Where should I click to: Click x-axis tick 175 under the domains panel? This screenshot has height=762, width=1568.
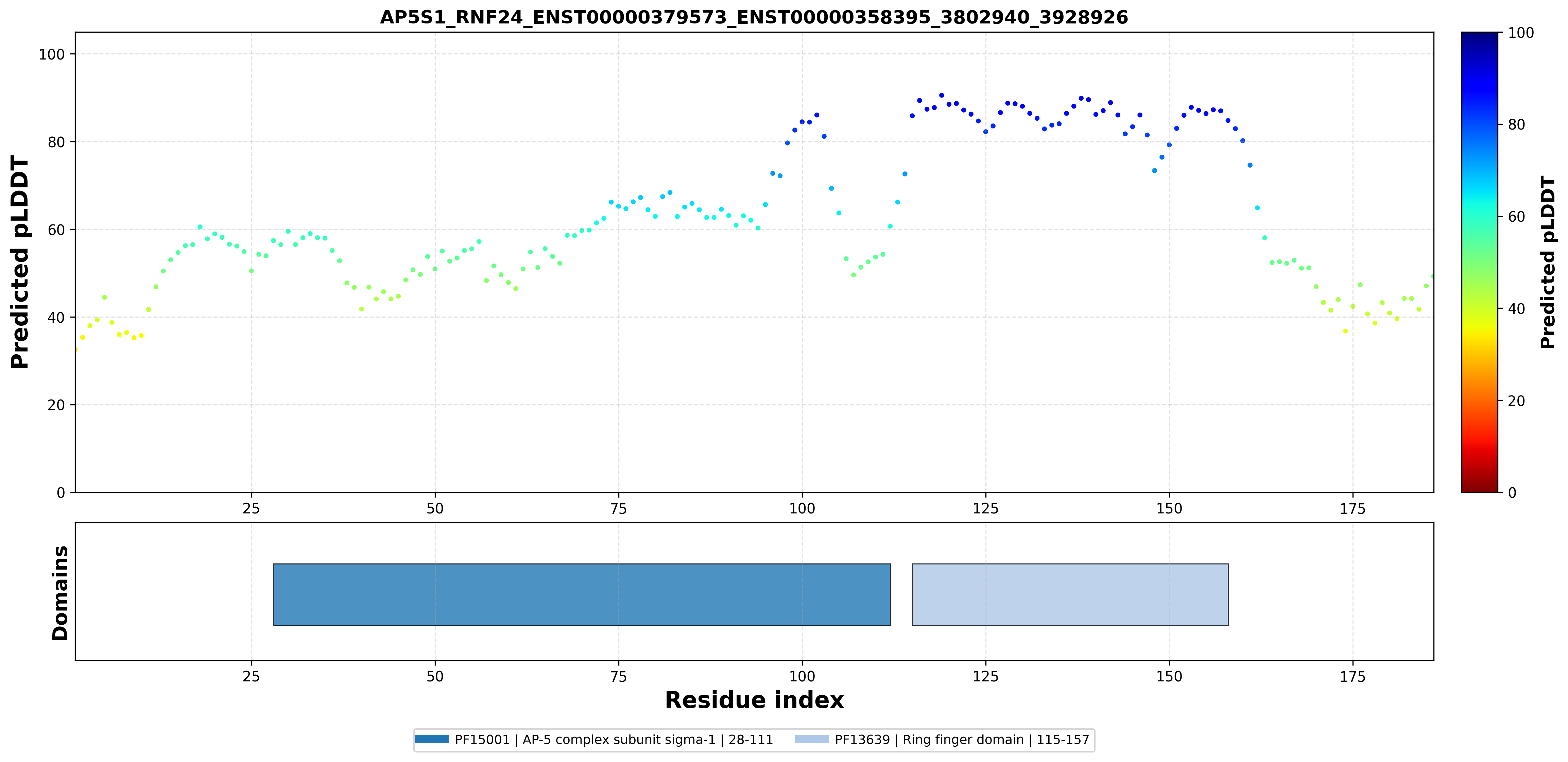[1352, 677]
